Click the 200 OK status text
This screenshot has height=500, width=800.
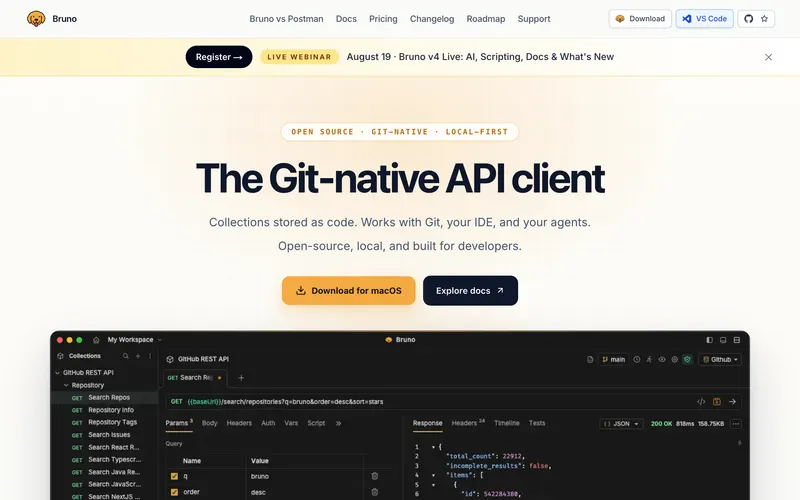(661, 424)
